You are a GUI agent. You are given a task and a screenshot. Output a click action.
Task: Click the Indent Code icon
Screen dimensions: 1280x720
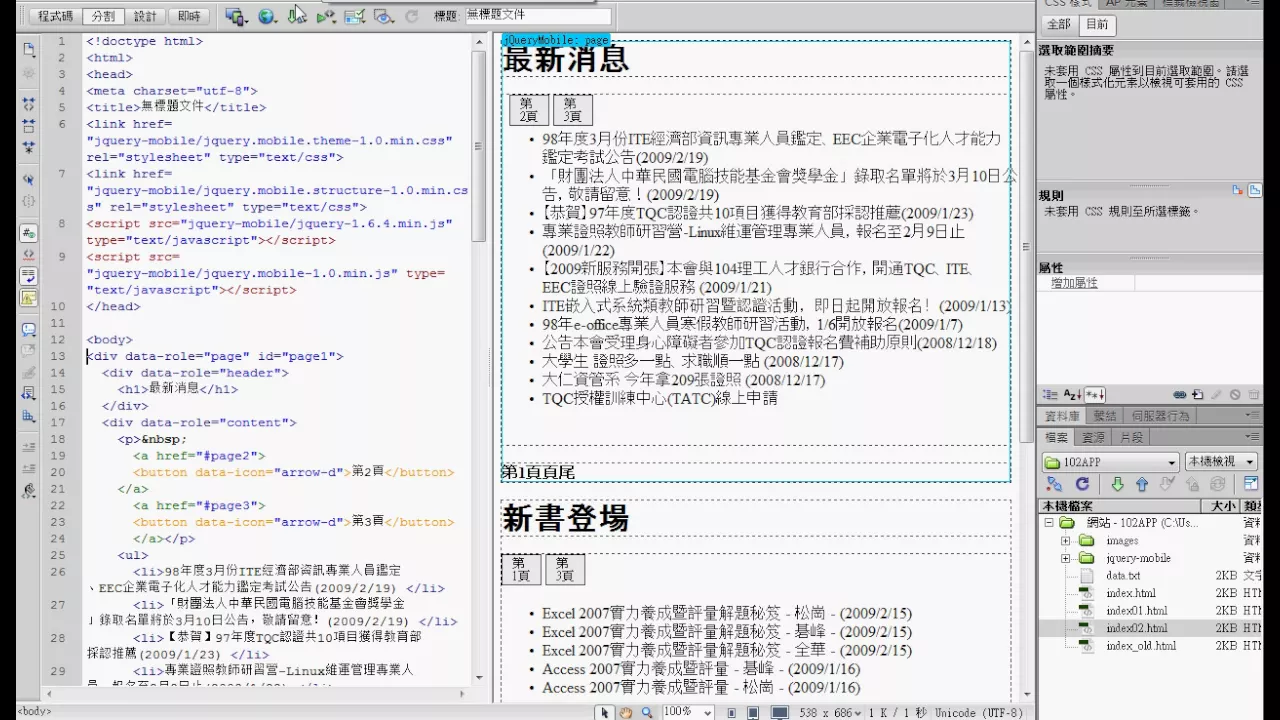[x=29, y=447]
